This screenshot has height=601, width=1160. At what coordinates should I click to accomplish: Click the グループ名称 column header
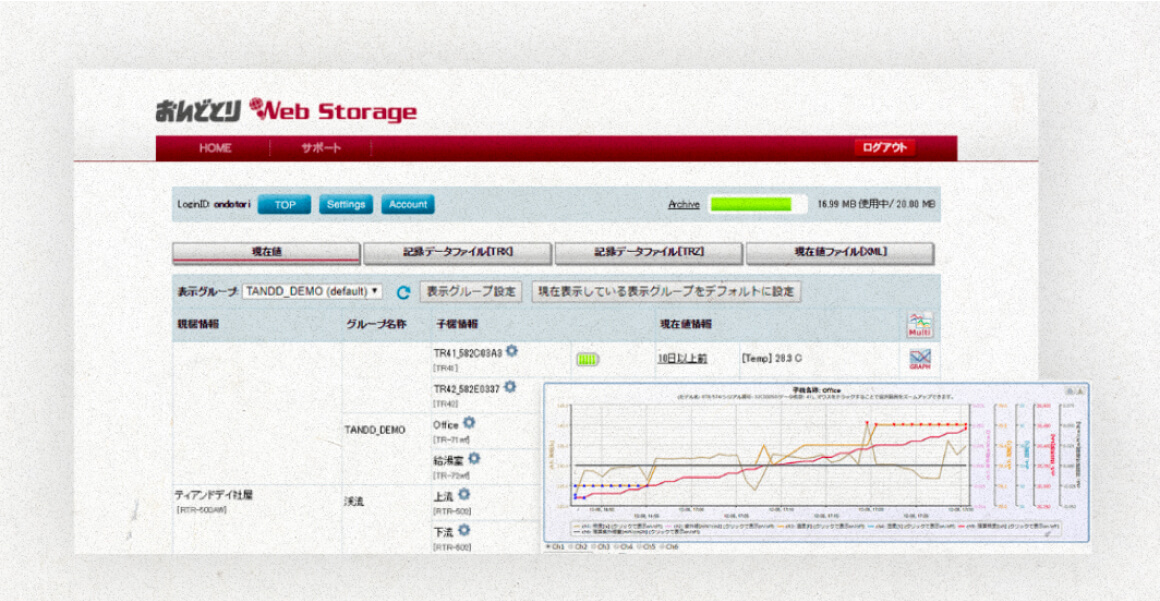(x=376, y=324)
